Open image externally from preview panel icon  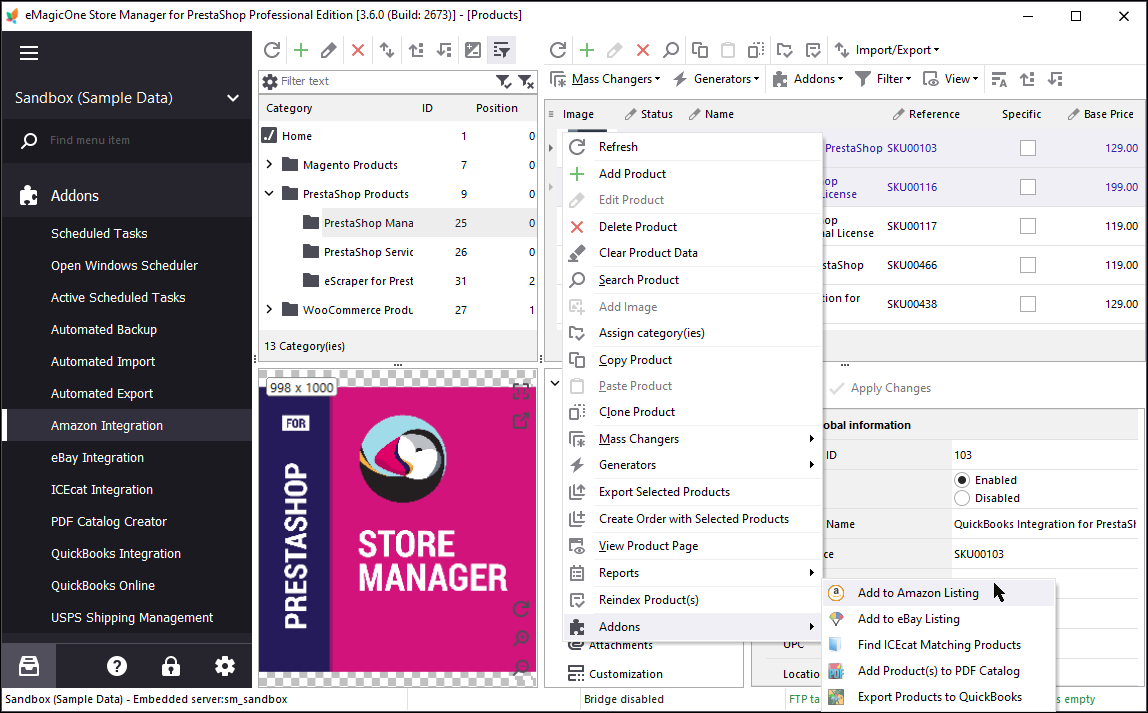tap(521, 421)
